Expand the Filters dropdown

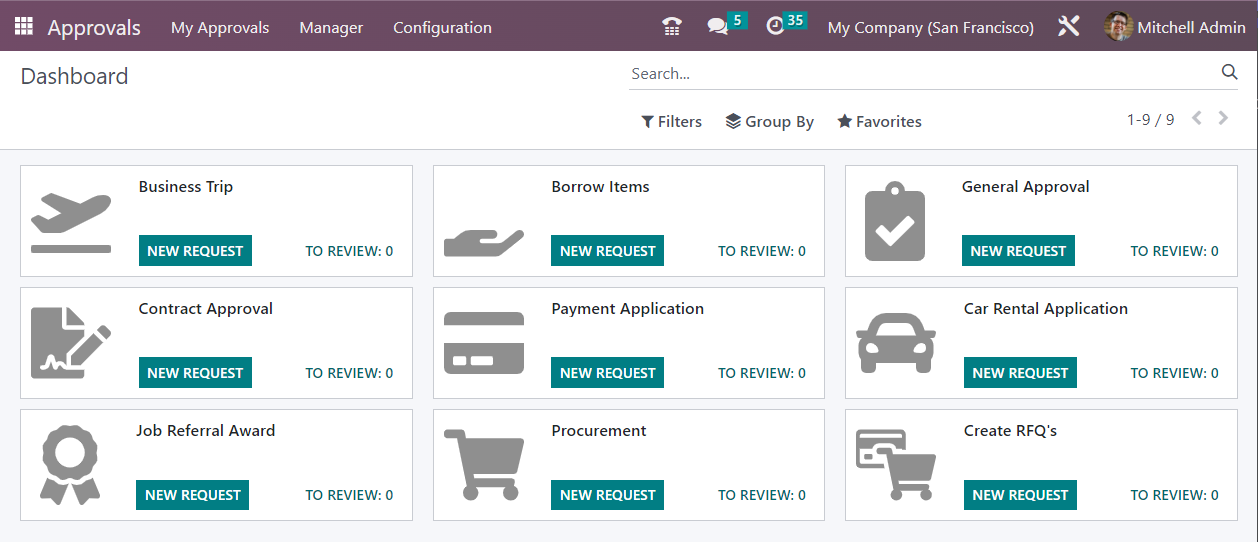click(672, 122)
